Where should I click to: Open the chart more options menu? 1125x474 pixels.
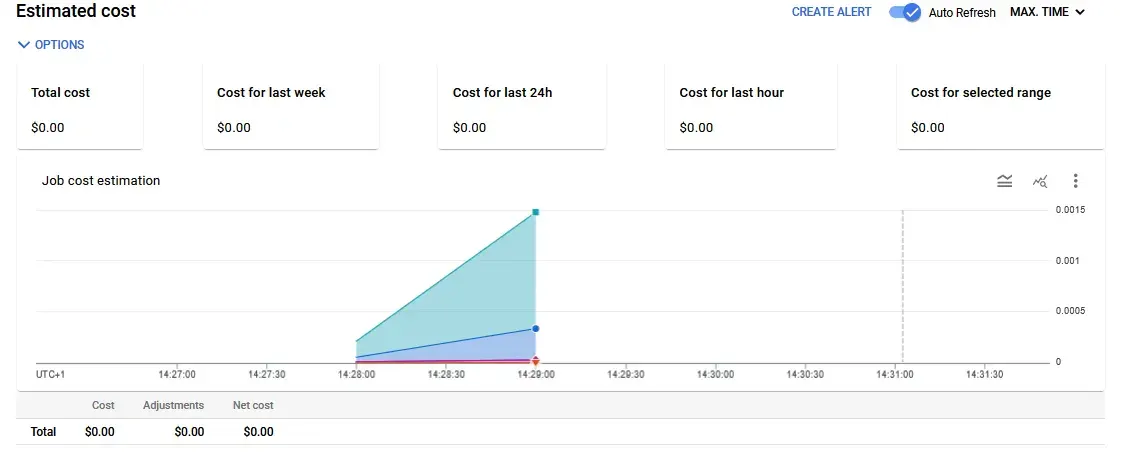[x=1075, y=181]
